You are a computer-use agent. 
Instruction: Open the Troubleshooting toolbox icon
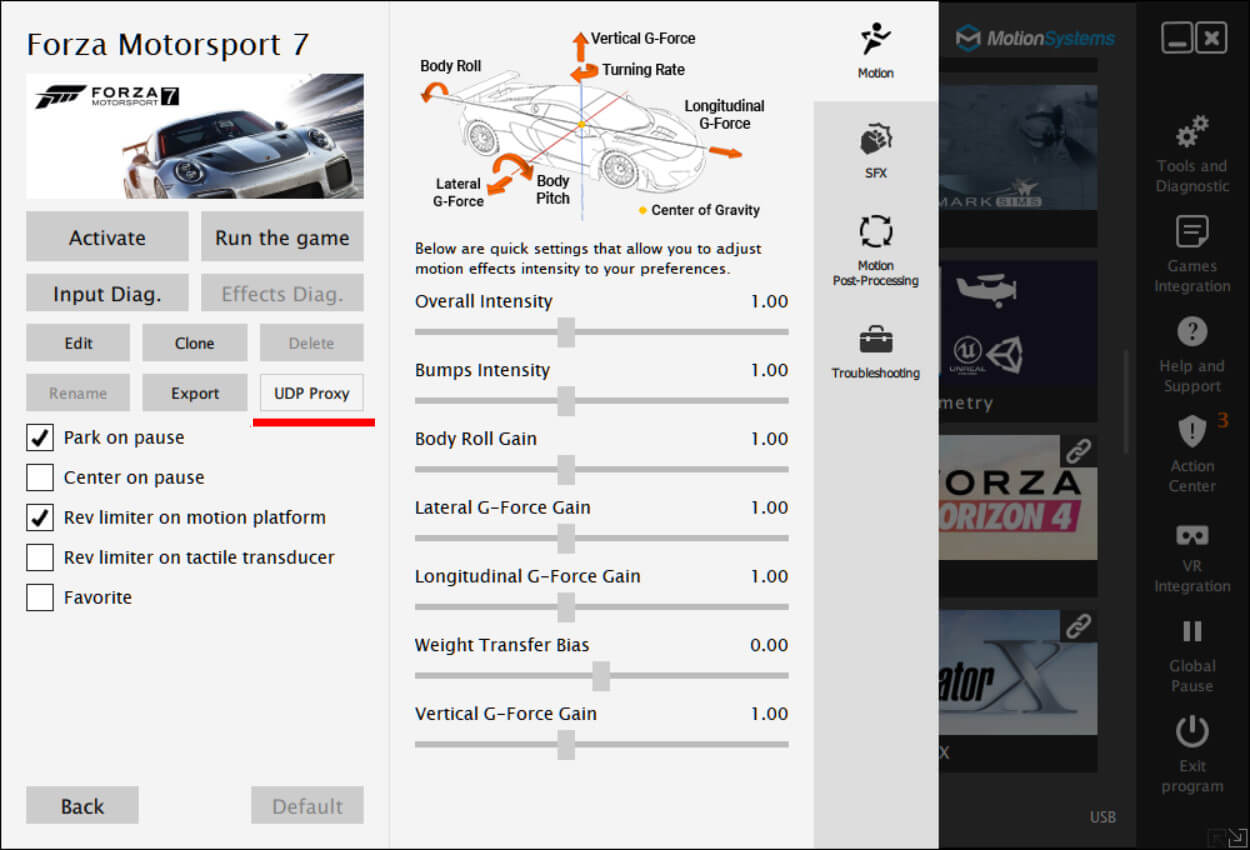pyautogui.click(x=876, y=339)
